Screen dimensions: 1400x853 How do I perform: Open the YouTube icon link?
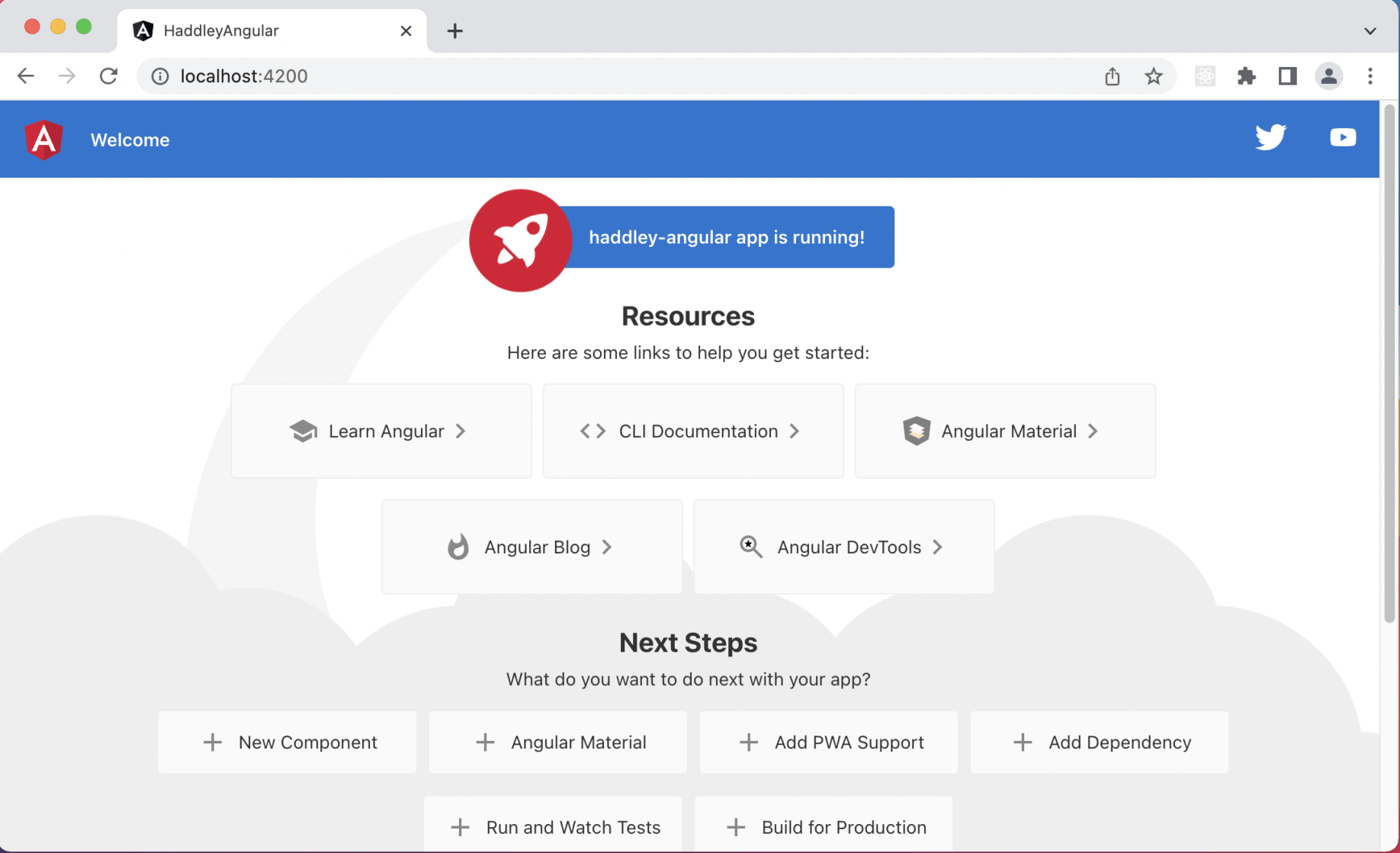coord(1342,137)
